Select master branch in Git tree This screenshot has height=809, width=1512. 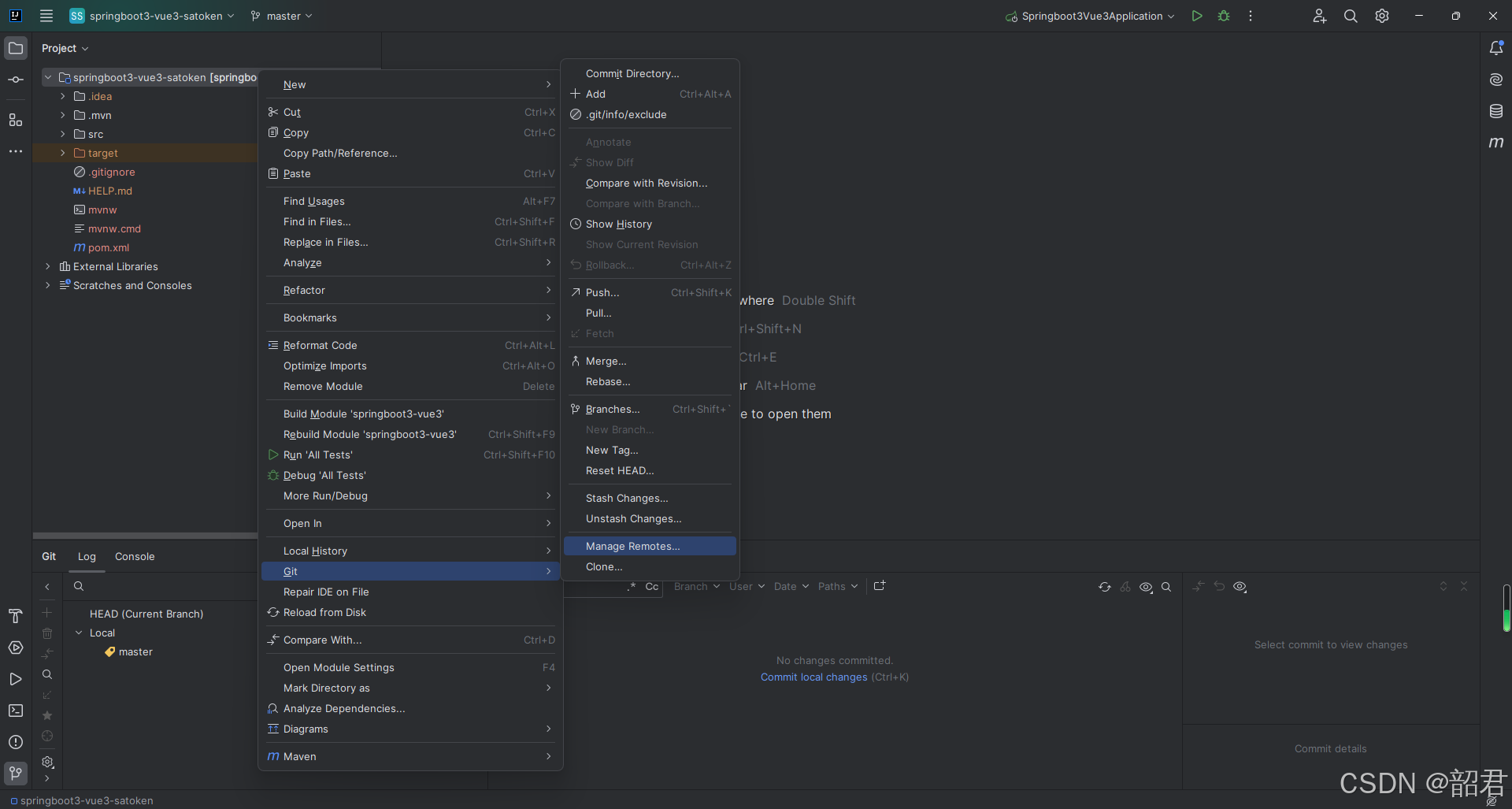(x=135, y=651)
